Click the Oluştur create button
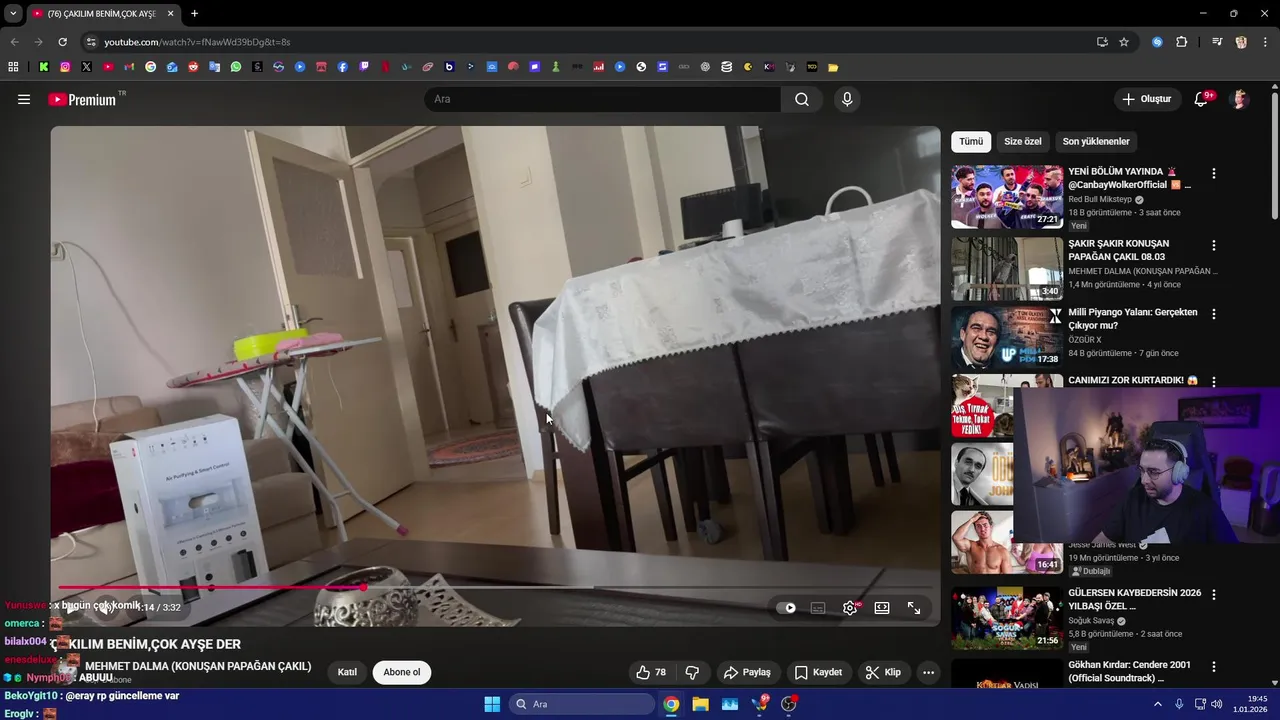The width and height of the screenshot is (1280, 720). coord(1146,99)
